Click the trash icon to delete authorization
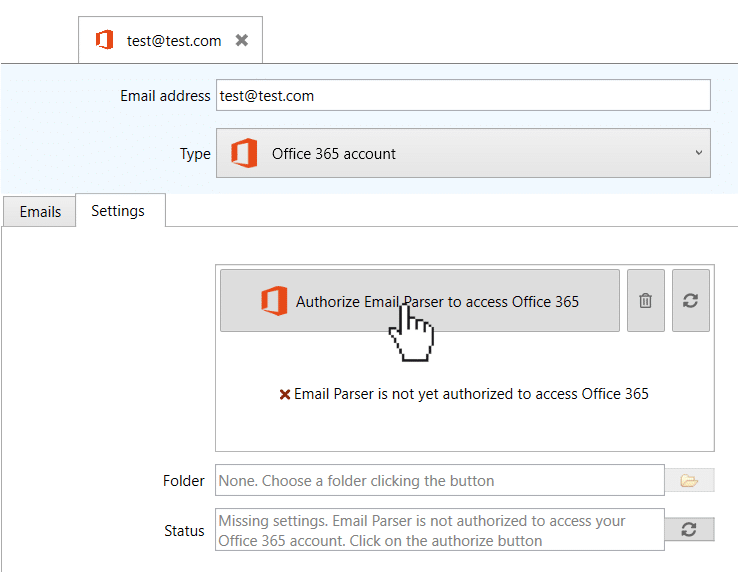 pyautogui.click(x=646, y=300)
